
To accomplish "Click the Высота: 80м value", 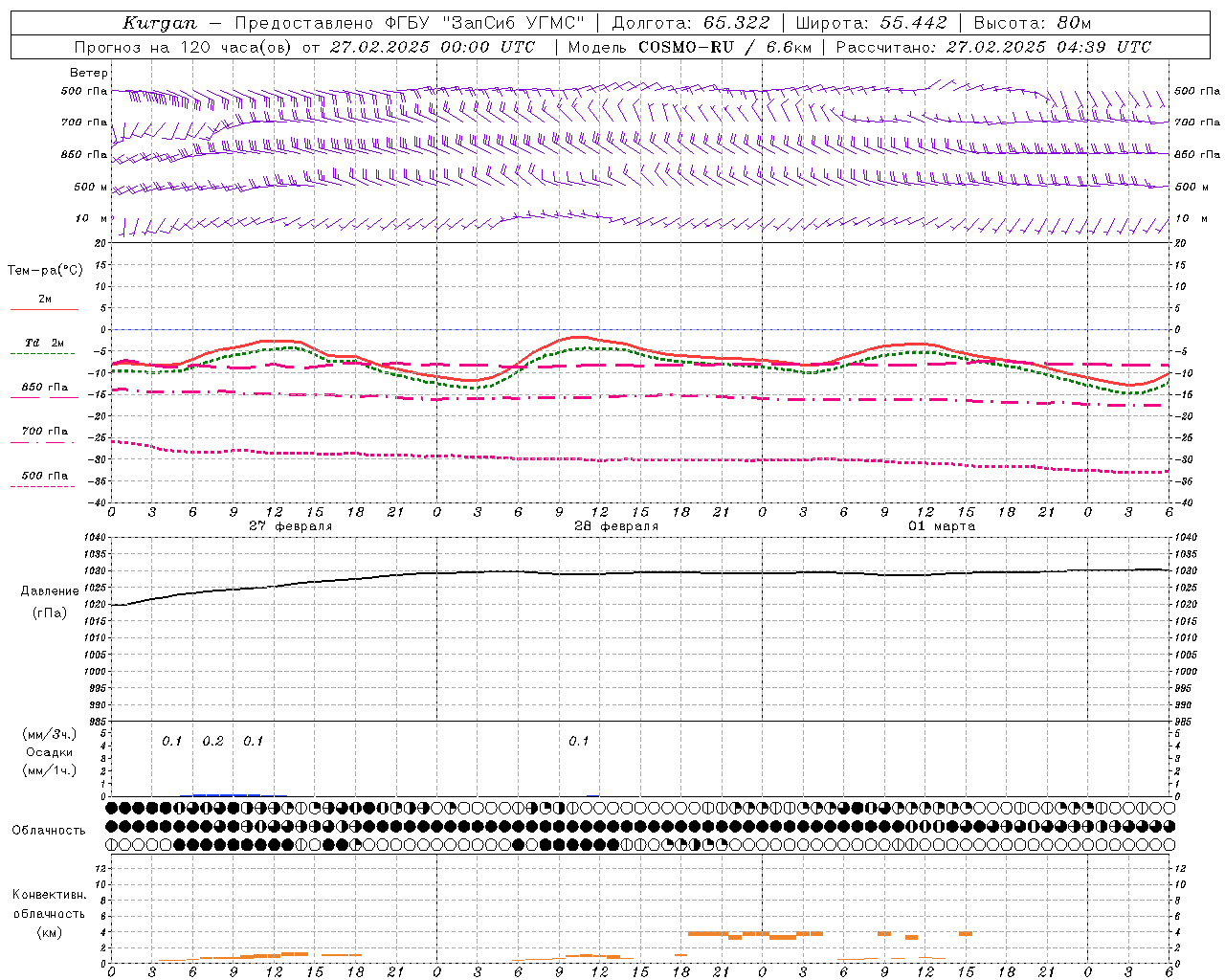I will point(1033,23).
